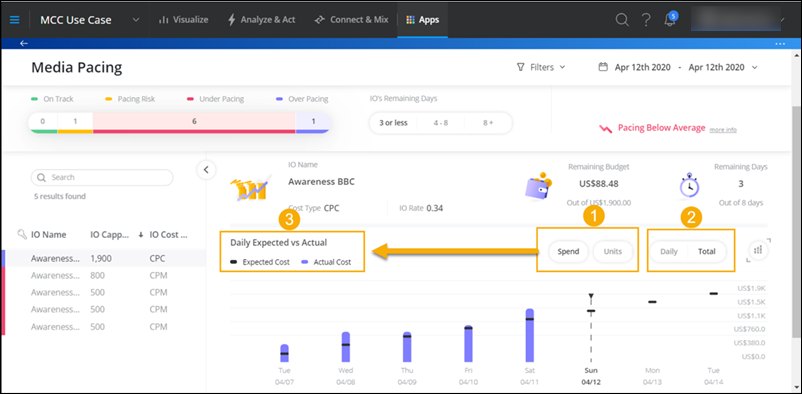The width and height of the screenshot is (802, 394).
Task: Select the IO row with cap 800
Action: (103, 276)
